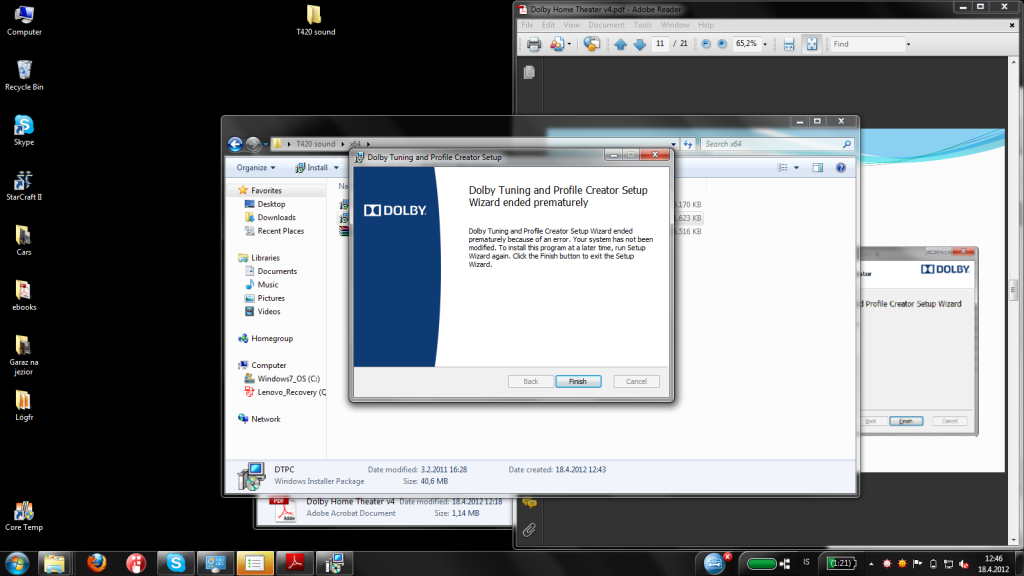Image resolution: width=1024 pixels, height=576 pixels.
Task: Select the fit-width scrolling icon in Adobe Reader
Action: [789, 44]
